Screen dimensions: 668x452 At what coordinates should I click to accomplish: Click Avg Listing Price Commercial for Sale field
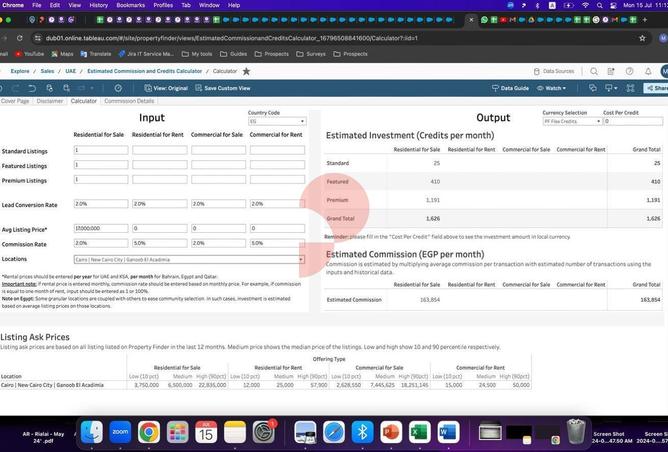pyautogui.click(x=219, y=229)
